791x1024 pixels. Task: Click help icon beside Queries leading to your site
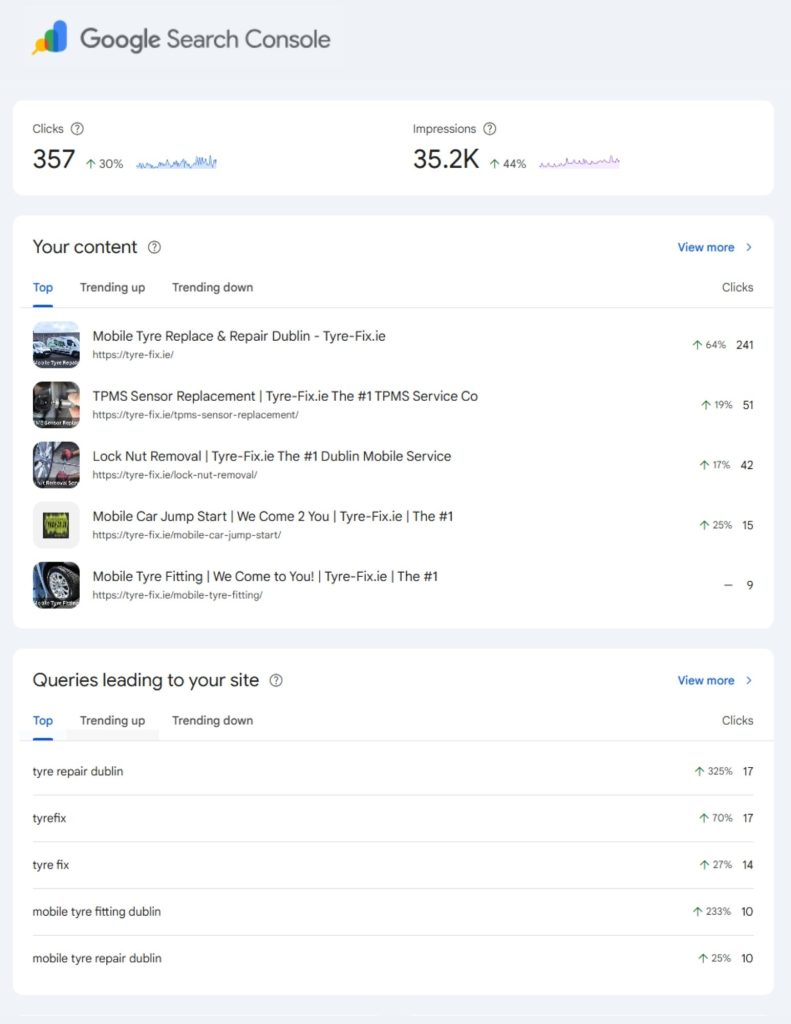pos(276,680)
